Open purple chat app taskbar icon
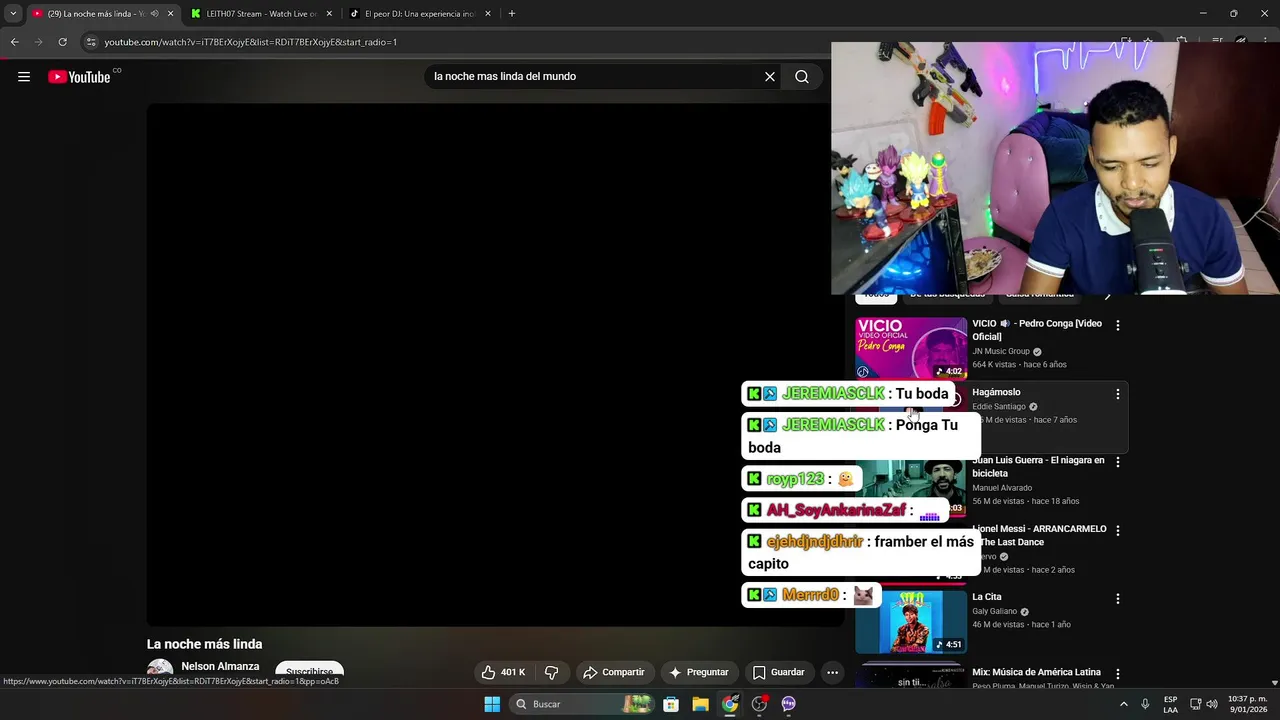Image resolution: width=1280 pixels, height=720 pixels. [x=788, y=704]
